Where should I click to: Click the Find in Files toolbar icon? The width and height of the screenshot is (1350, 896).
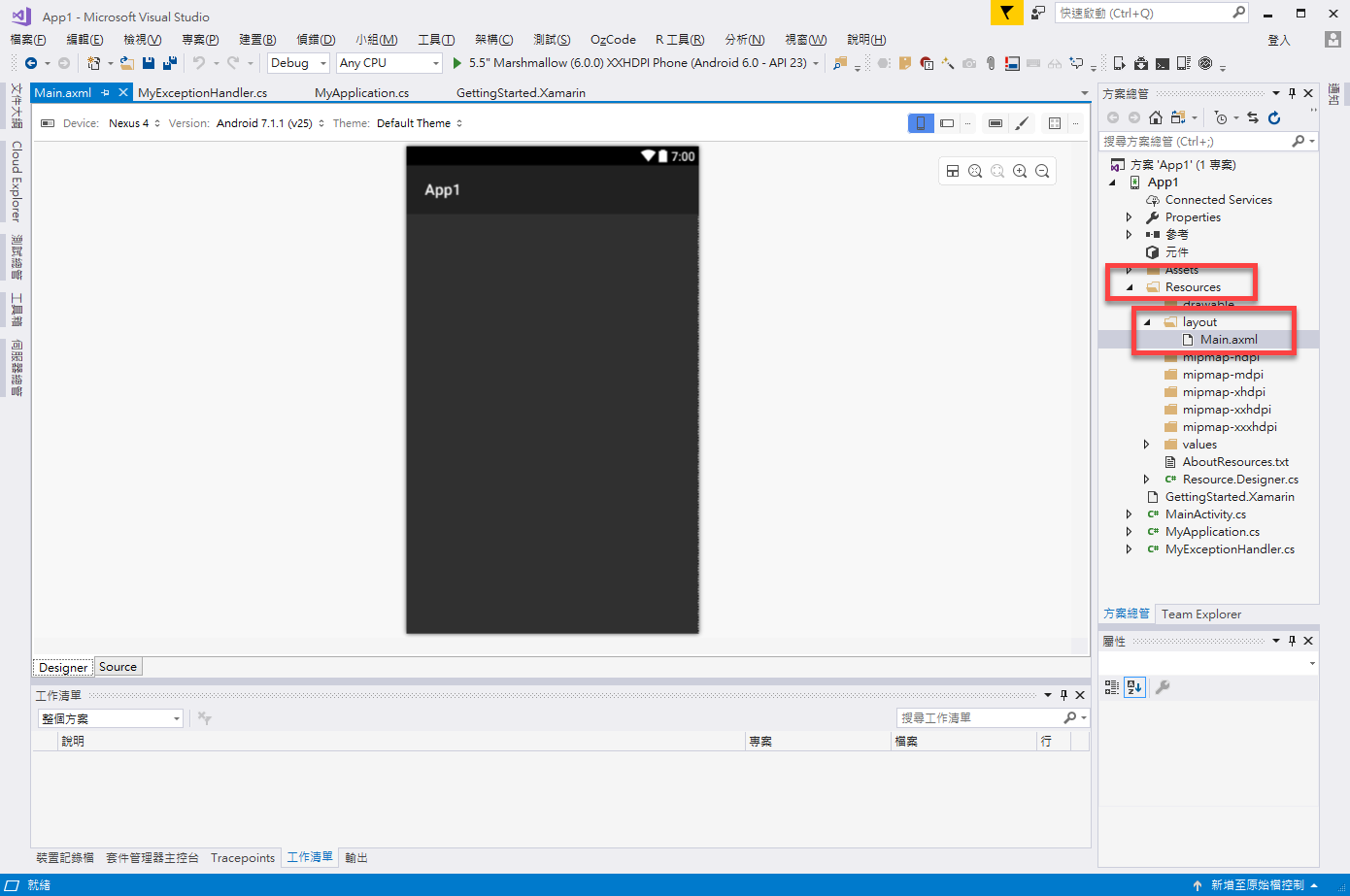coord(840,63)
